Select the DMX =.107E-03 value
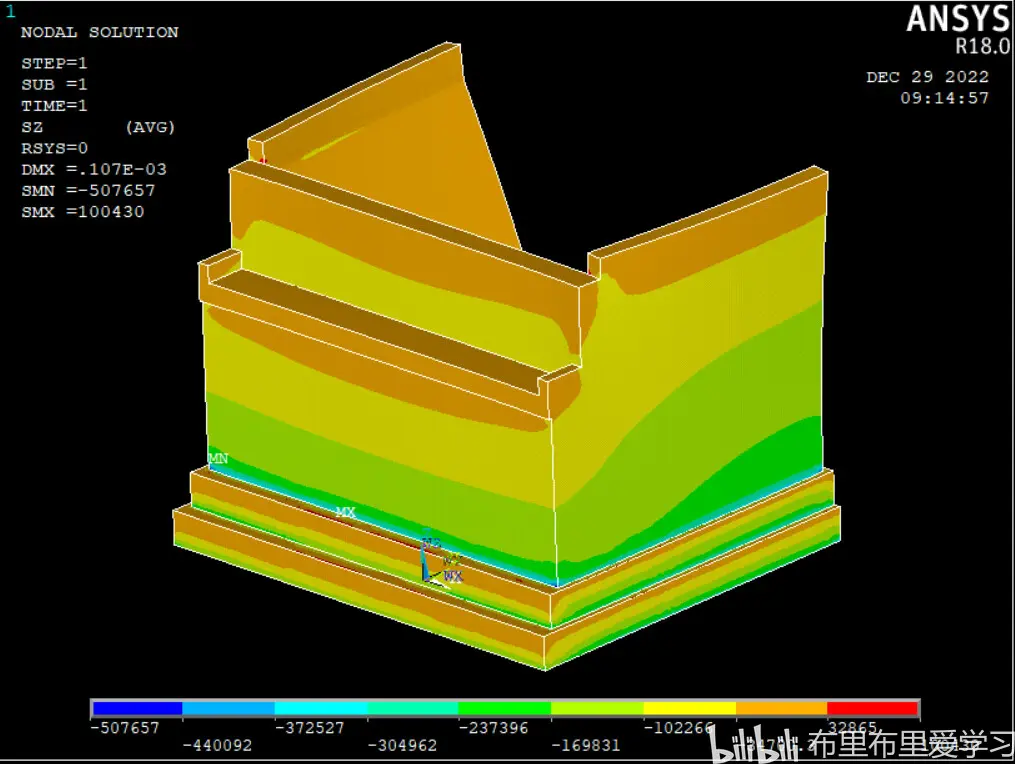This screenshot has width=1015, height=764. coord(94,170)
